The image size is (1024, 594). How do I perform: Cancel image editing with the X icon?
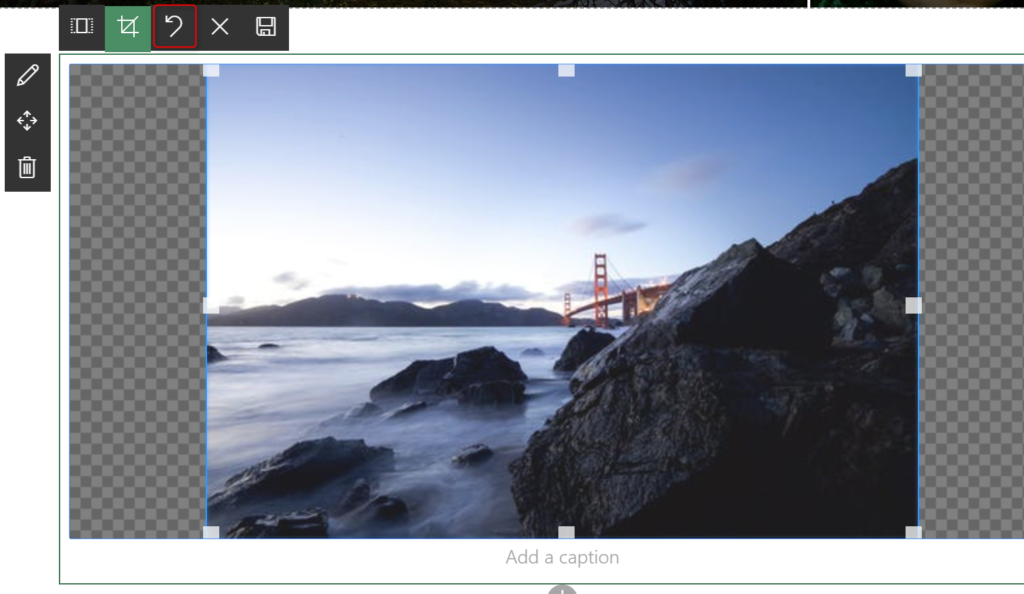[220, 27]
